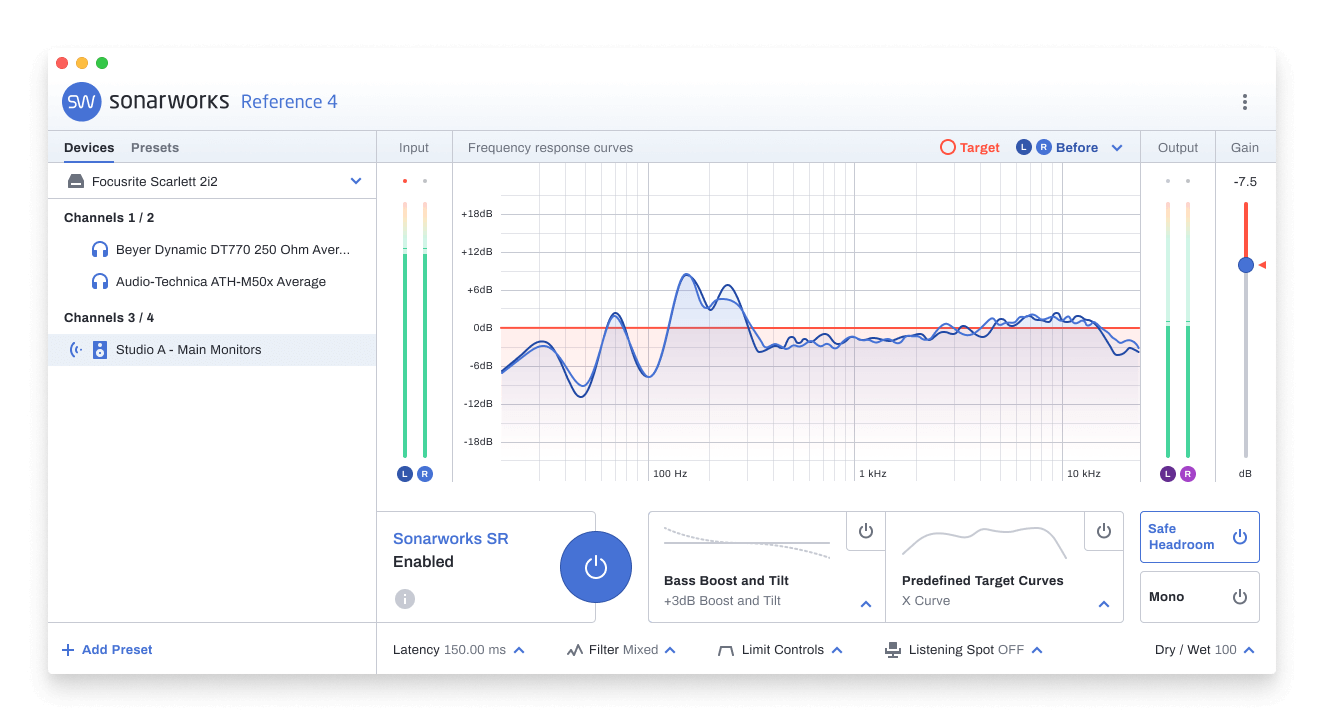Image resolution: width=1324 pixels, height=722 pixels.
Task: Open the three-dot options menu
Action: 1245,102
